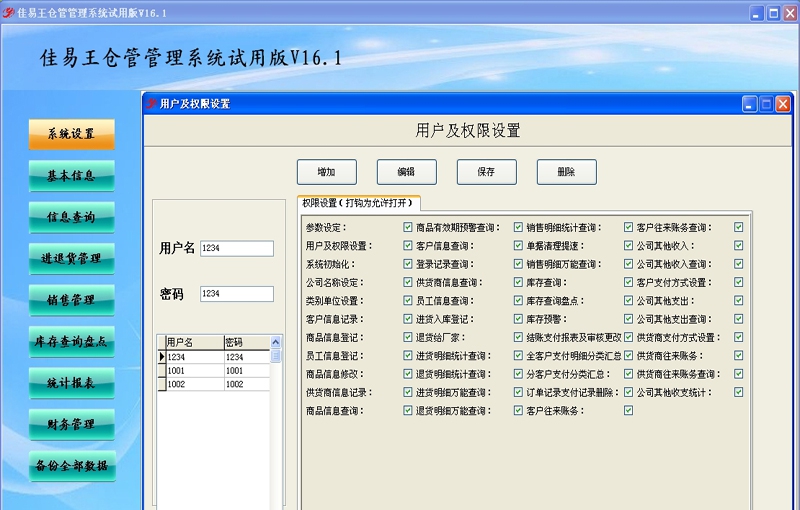Viewport: 800px width, 510px height.
Task: Toggle the 员工信息登记 checkbox
Action: [x=408, y=355]
